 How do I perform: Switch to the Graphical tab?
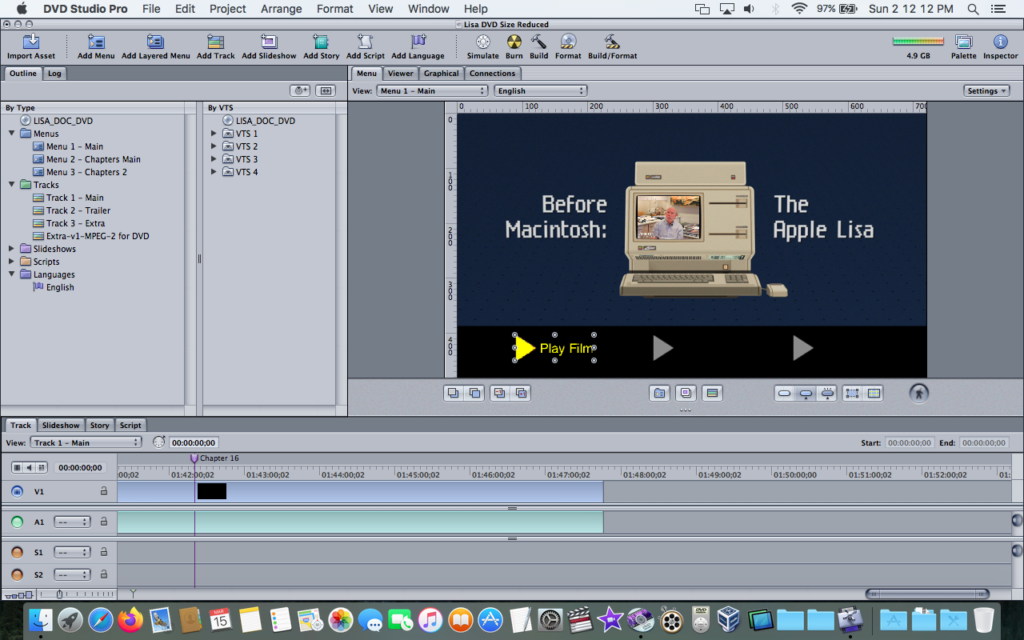(x=441, y=74)
